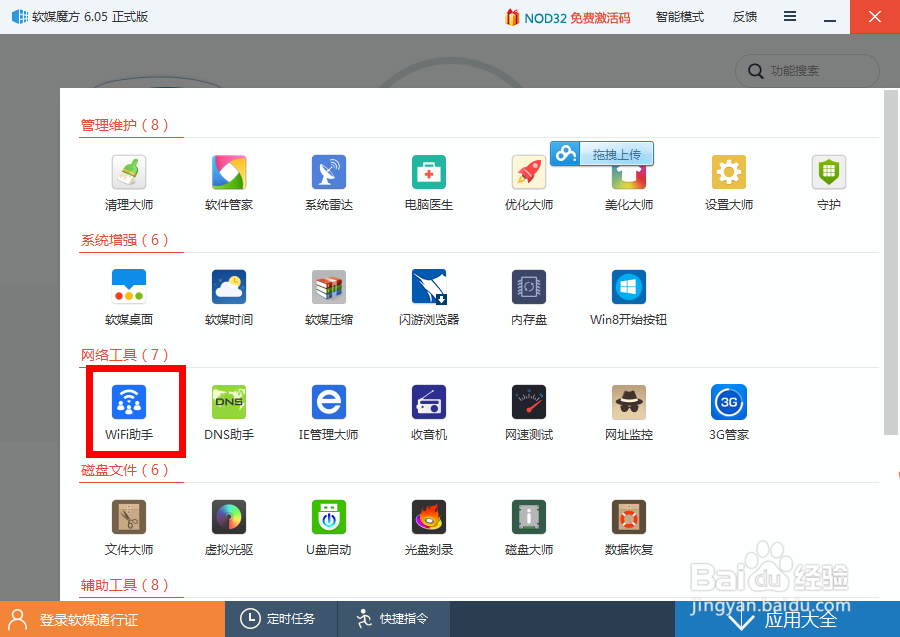Select 磁盘文件 (6) category header
900x637 pixels.
coord(125,470)
